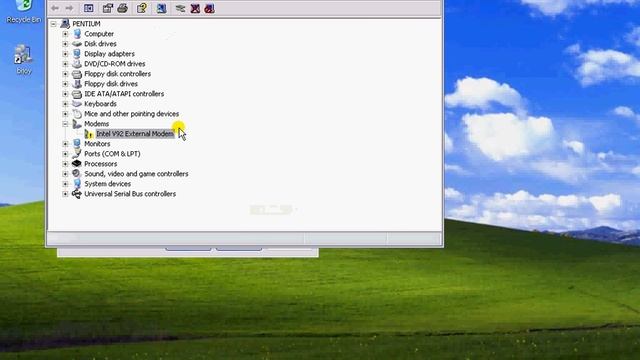The width and height of the screenshot is (640, 360).
Task: Select the Display adapters label
Action: [109, 54]
